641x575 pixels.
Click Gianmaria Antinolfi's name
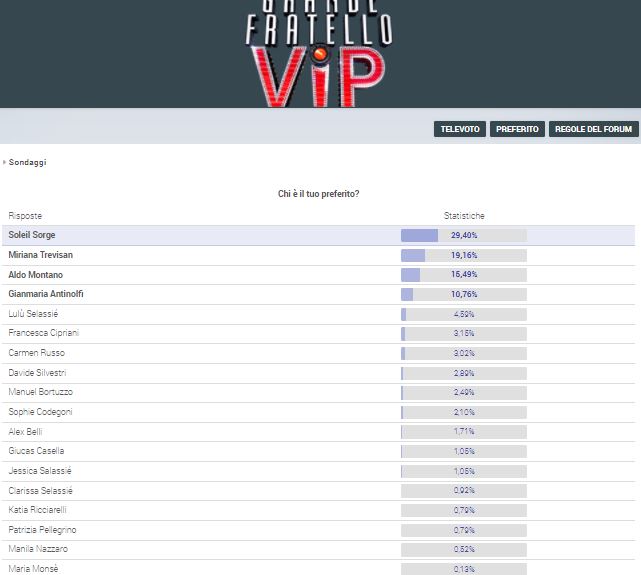point(44,294)
